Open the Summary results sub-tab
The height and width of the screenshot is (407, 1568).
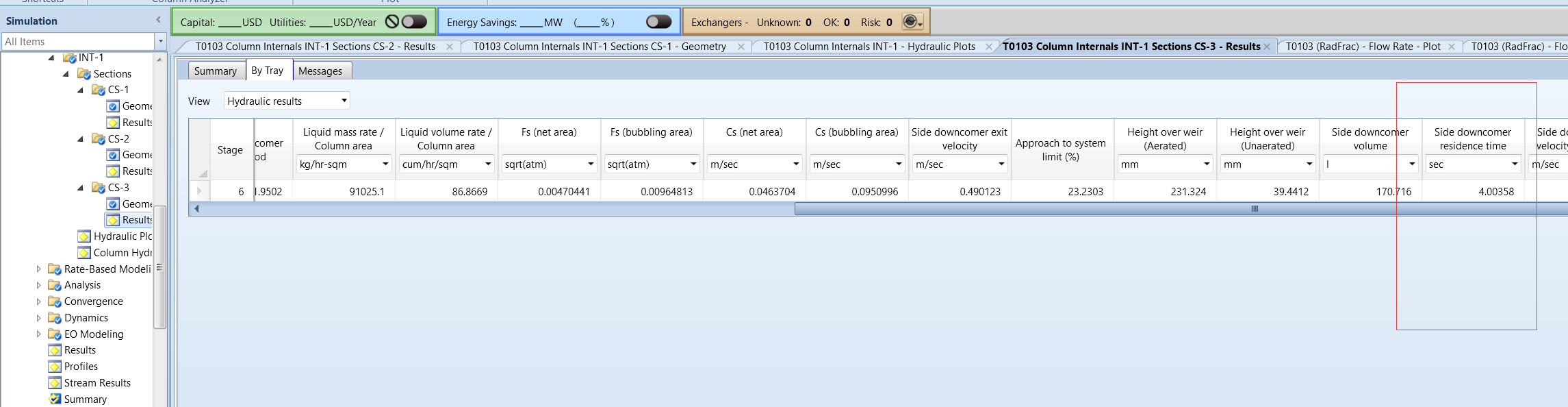(215, 71)
